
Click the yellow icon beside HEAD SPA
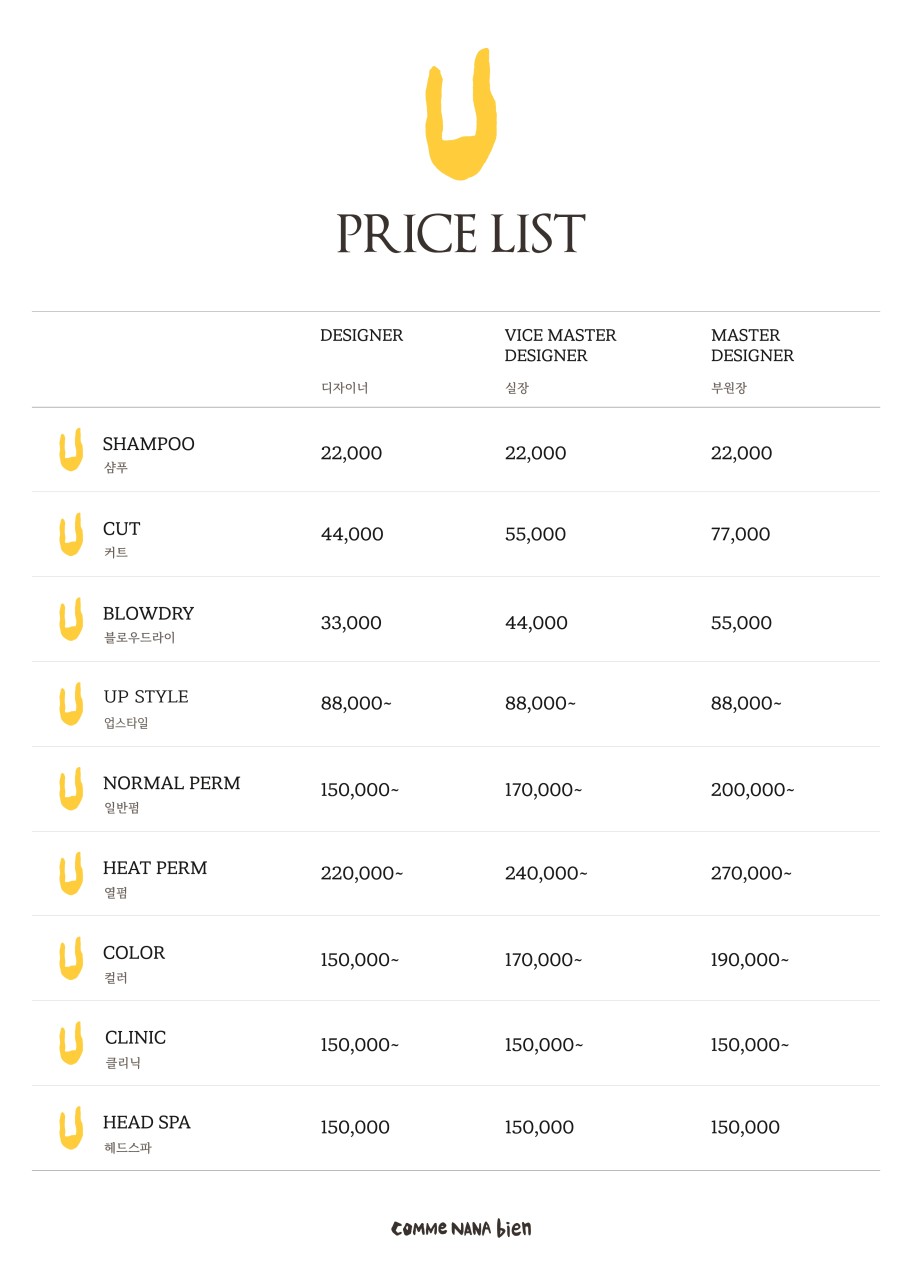[x=69, y=1128]
